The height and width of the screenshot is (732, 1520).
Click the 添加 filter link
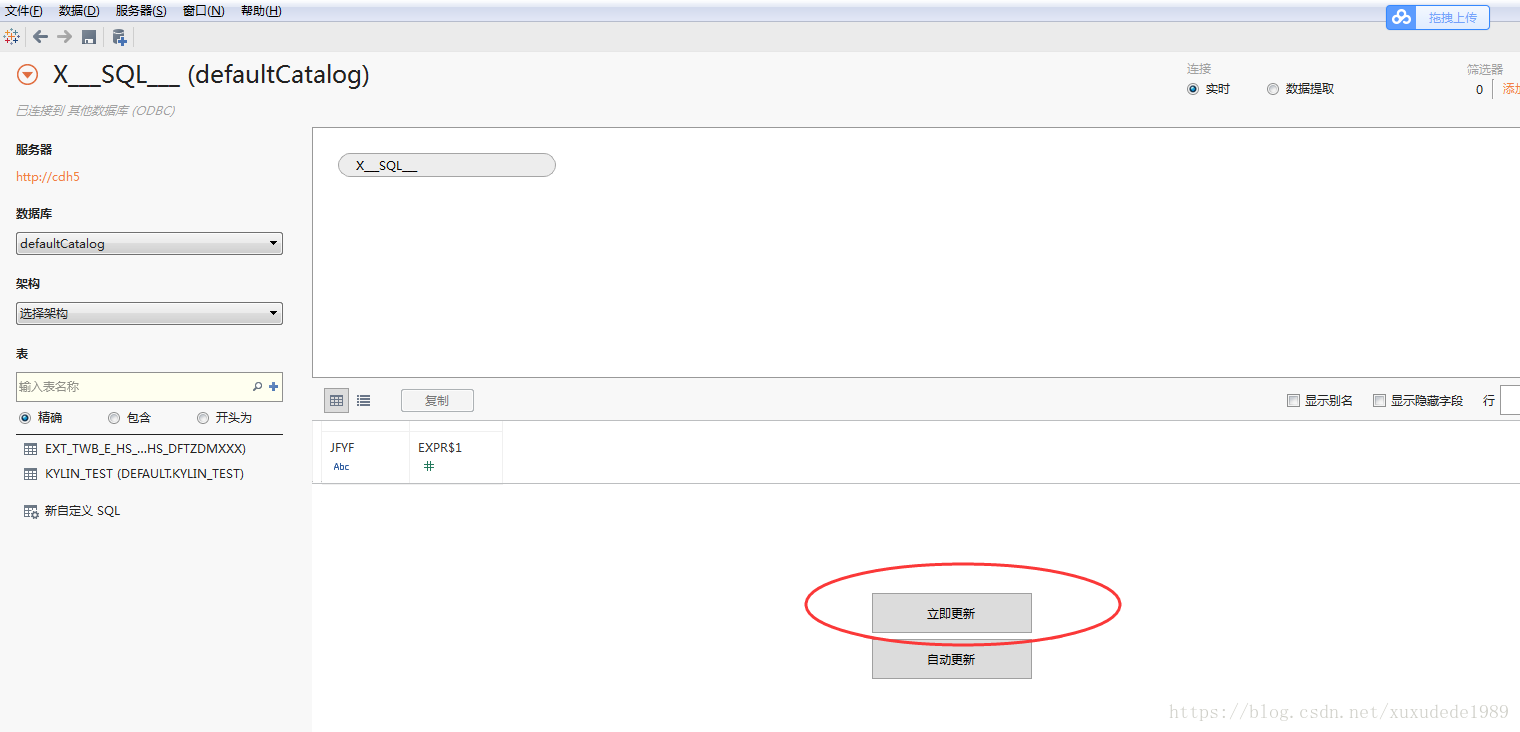(x=1511, y=89)
